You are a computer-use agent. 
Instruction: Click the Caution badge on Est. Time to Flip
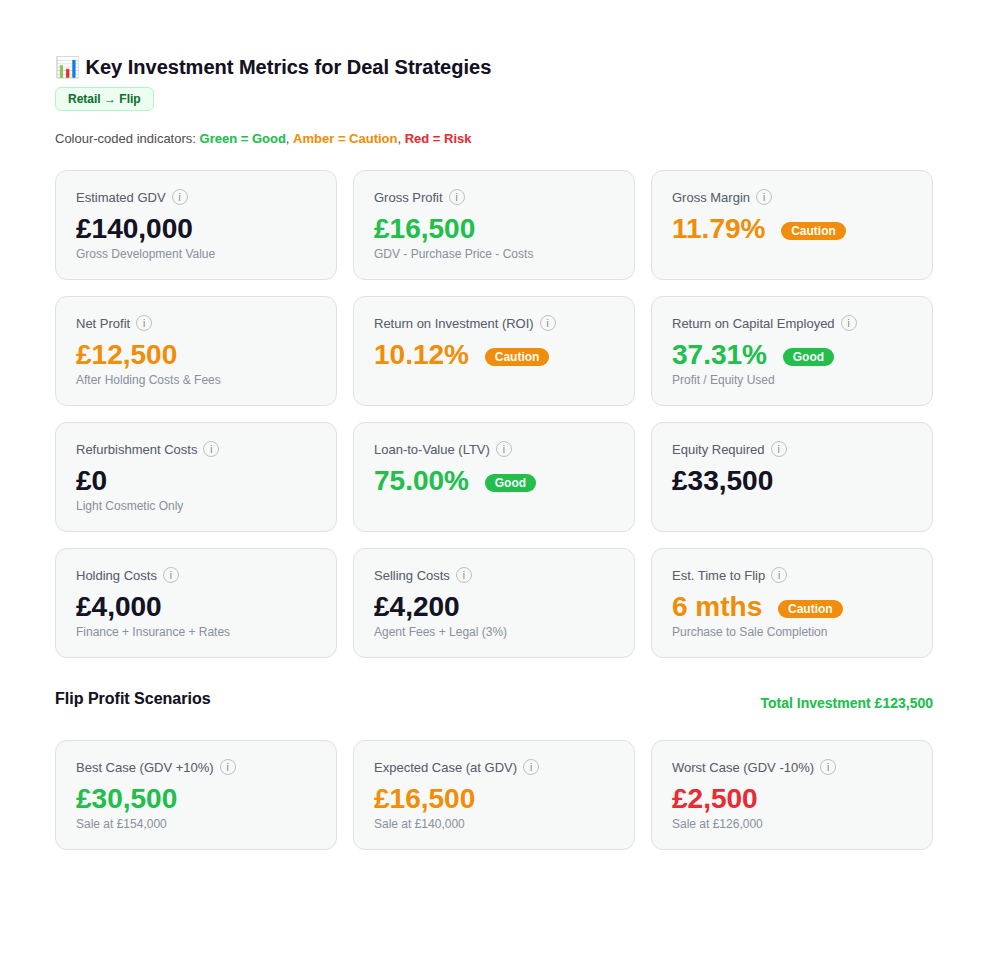point(810,608)
